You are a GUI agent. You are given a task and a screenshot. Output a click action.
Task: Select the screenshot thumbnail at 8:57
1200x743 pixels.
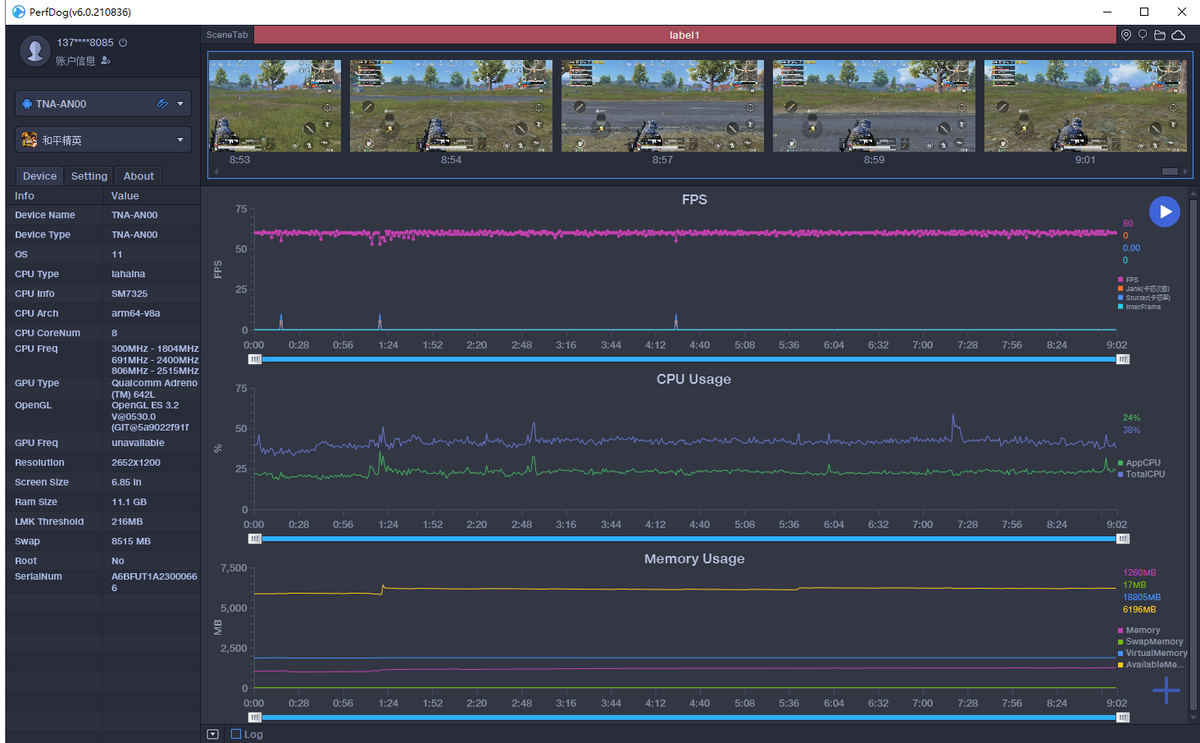coord(662,106)
